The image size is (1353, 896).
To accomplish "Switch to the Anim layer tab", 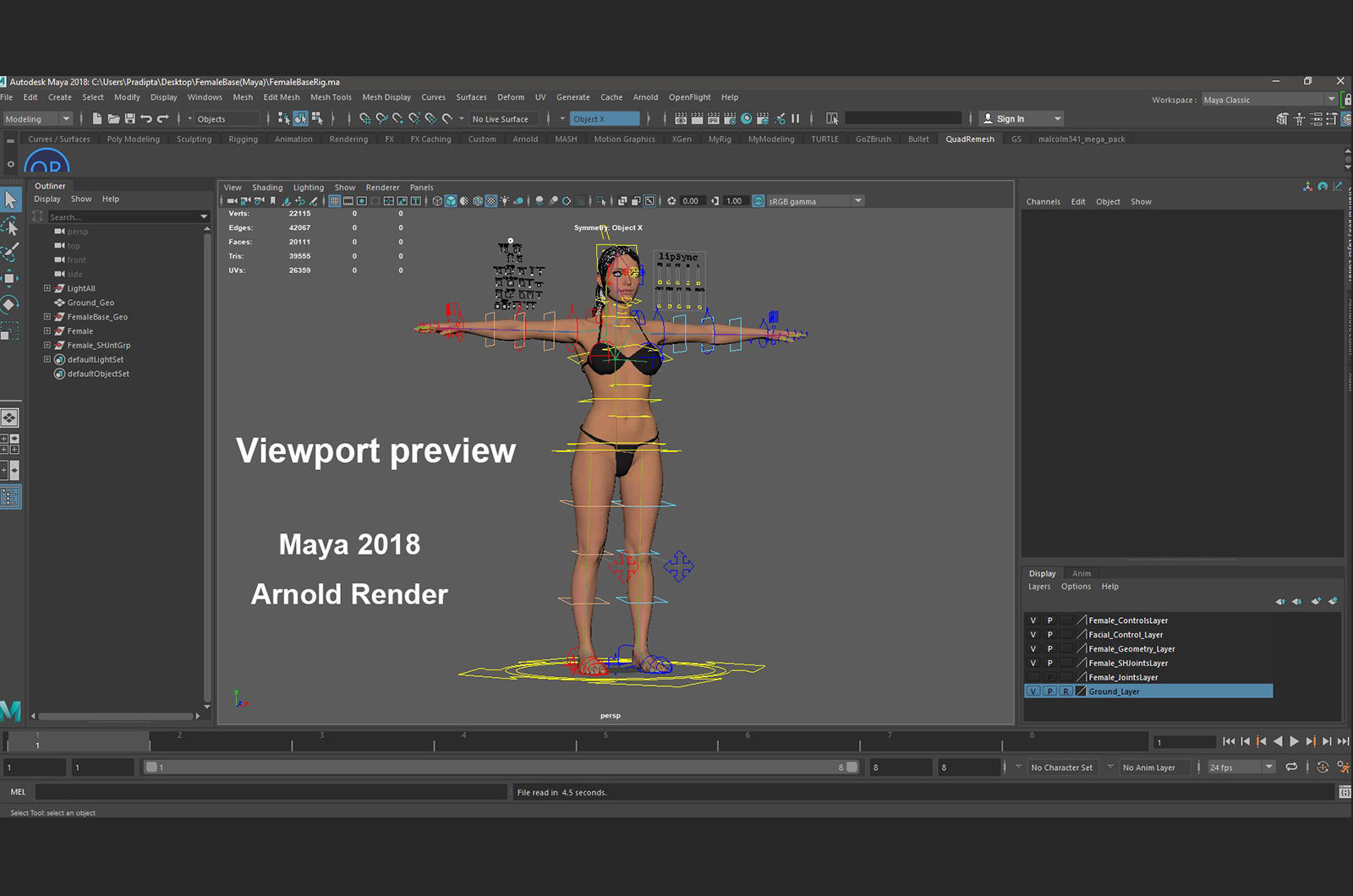I will 1082,573.
